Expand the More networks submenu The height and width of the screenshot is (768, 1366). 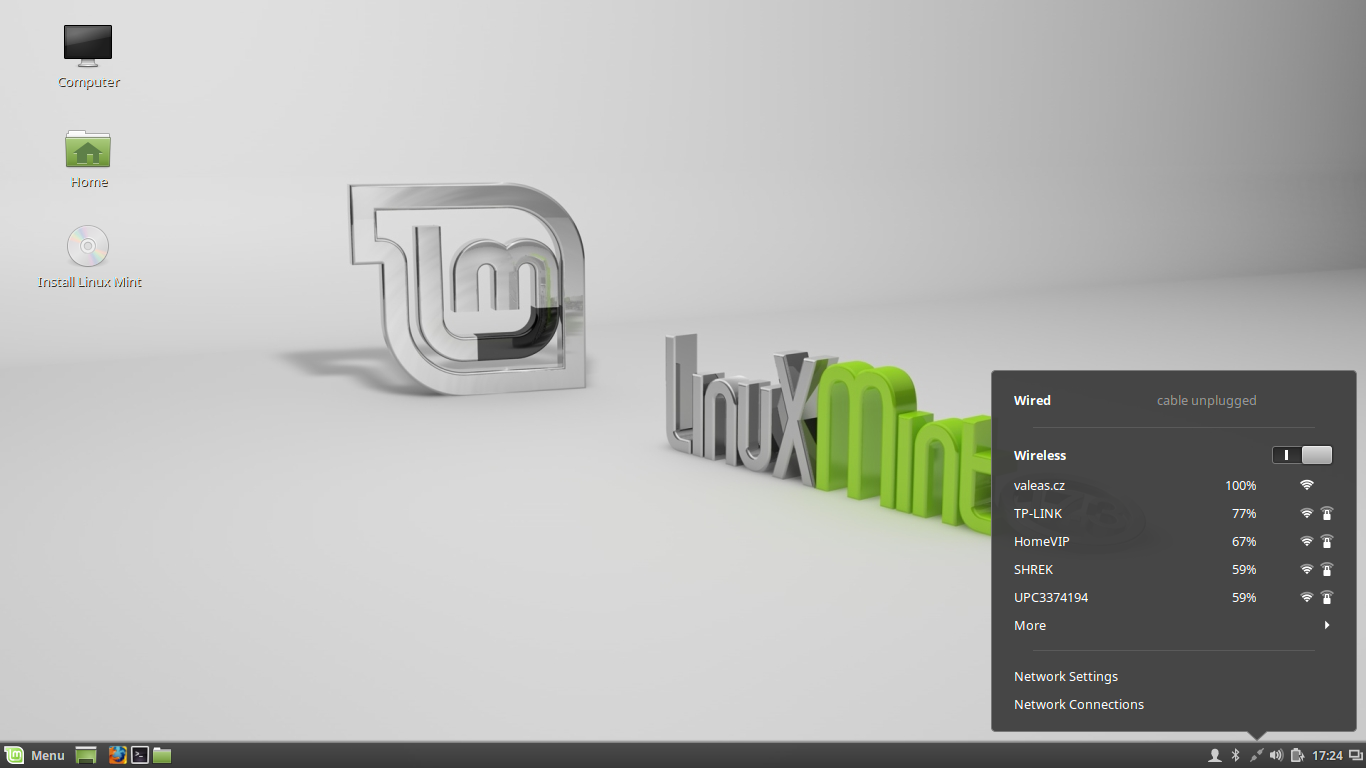1173,625
